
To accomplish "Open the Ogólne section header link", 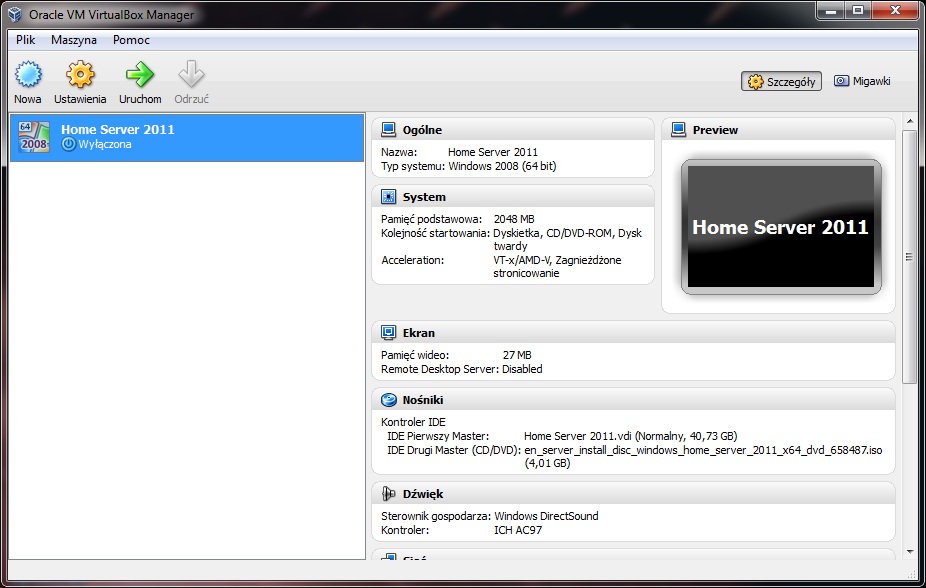I will (x=422, y=130).
